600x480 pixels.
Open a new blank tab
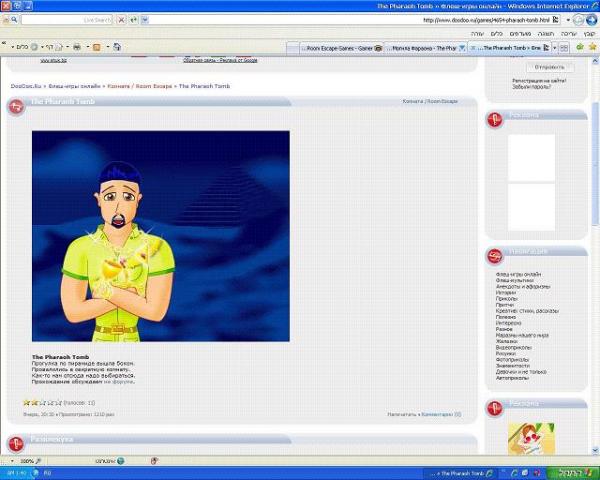pos(293,48)
